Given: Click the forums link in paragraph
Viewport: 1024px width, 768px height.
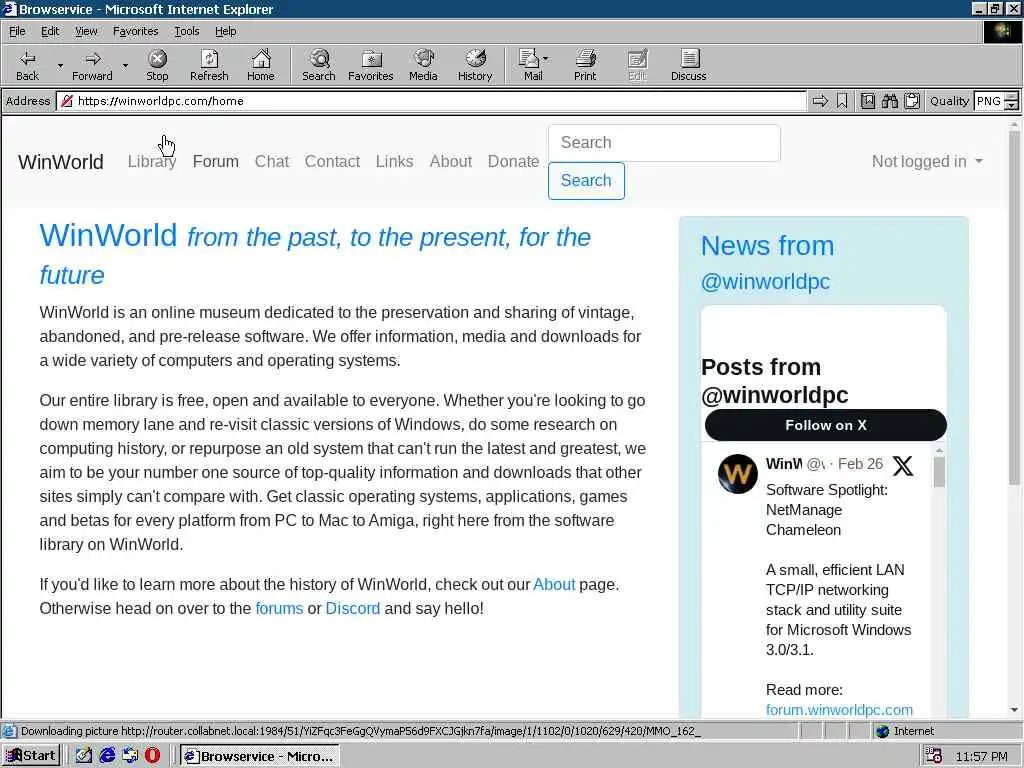Looking at the screenshot, I should tap(279, 609).
